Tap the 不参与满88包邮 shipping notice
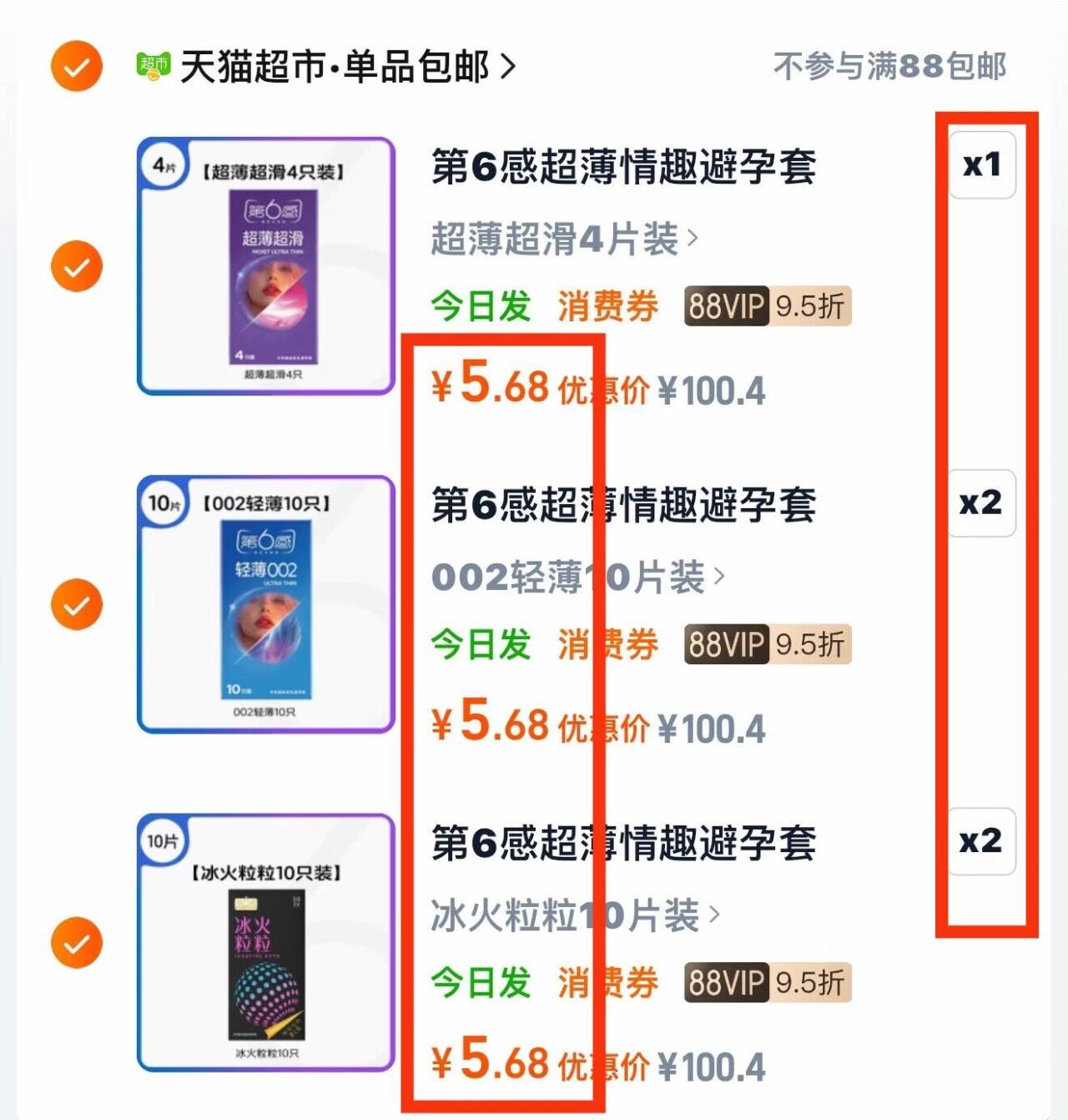Viewport: 1068px width, 1120px height. (889, 66)
